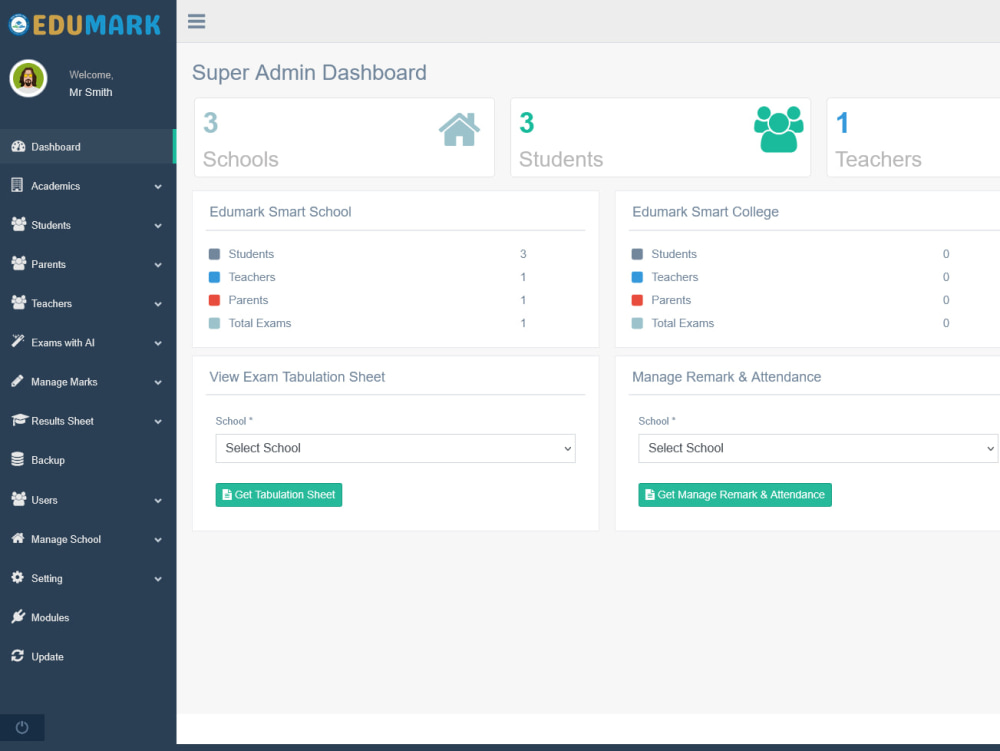
Task: Click document icon in Get Manage Remark button
Action: 649,495
